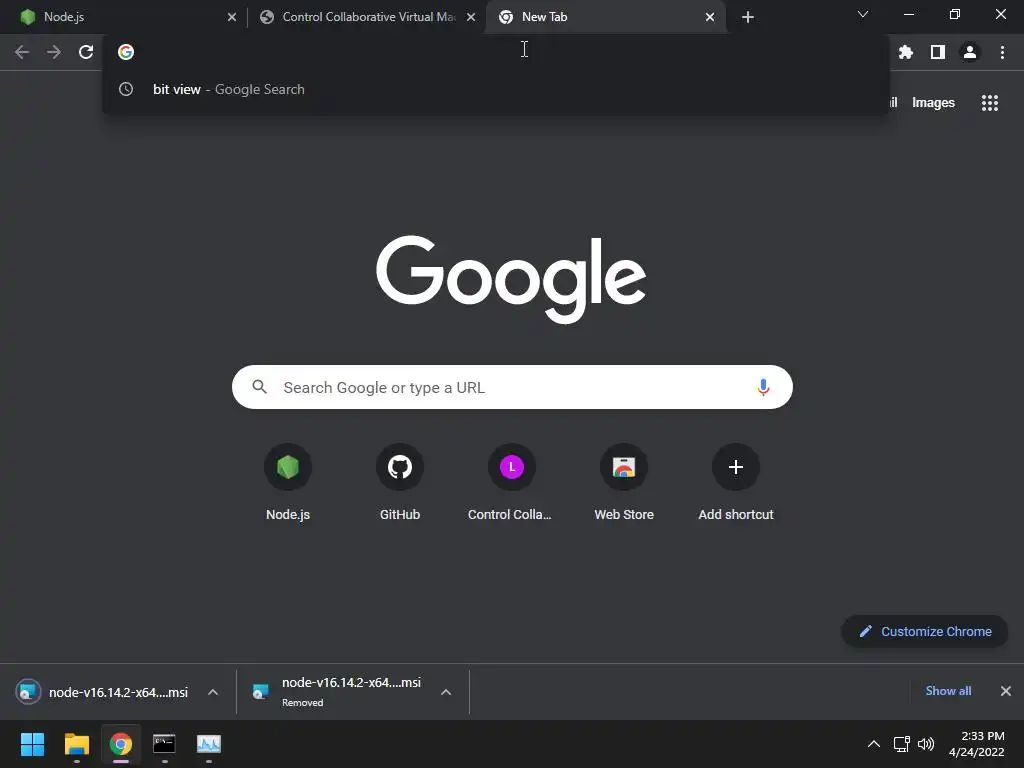Open the profile avatar icon

[x=970, y=52]
